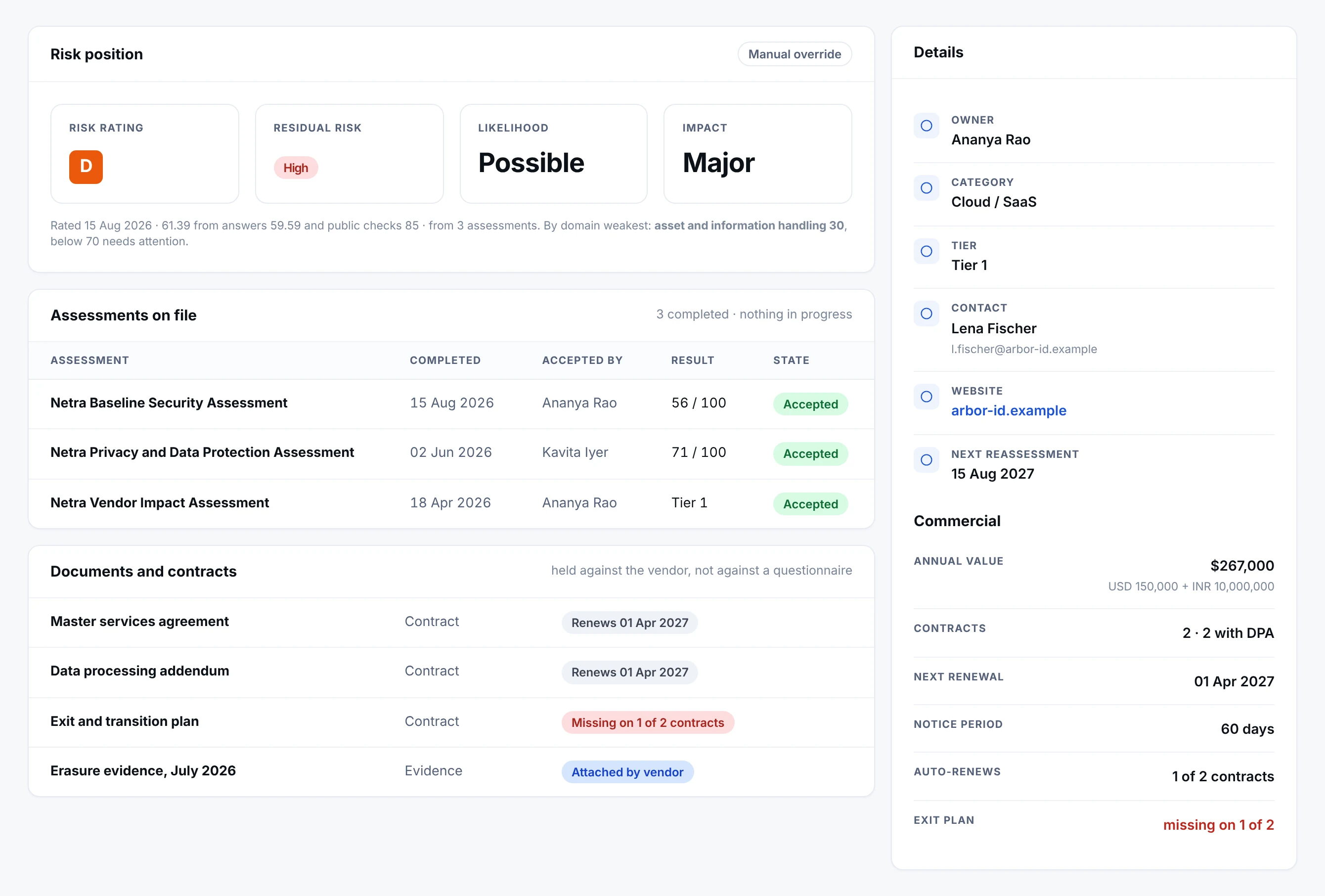
Task: Click the Missing on 1 of 2 contracts badge
Action: tap(647, 722)
